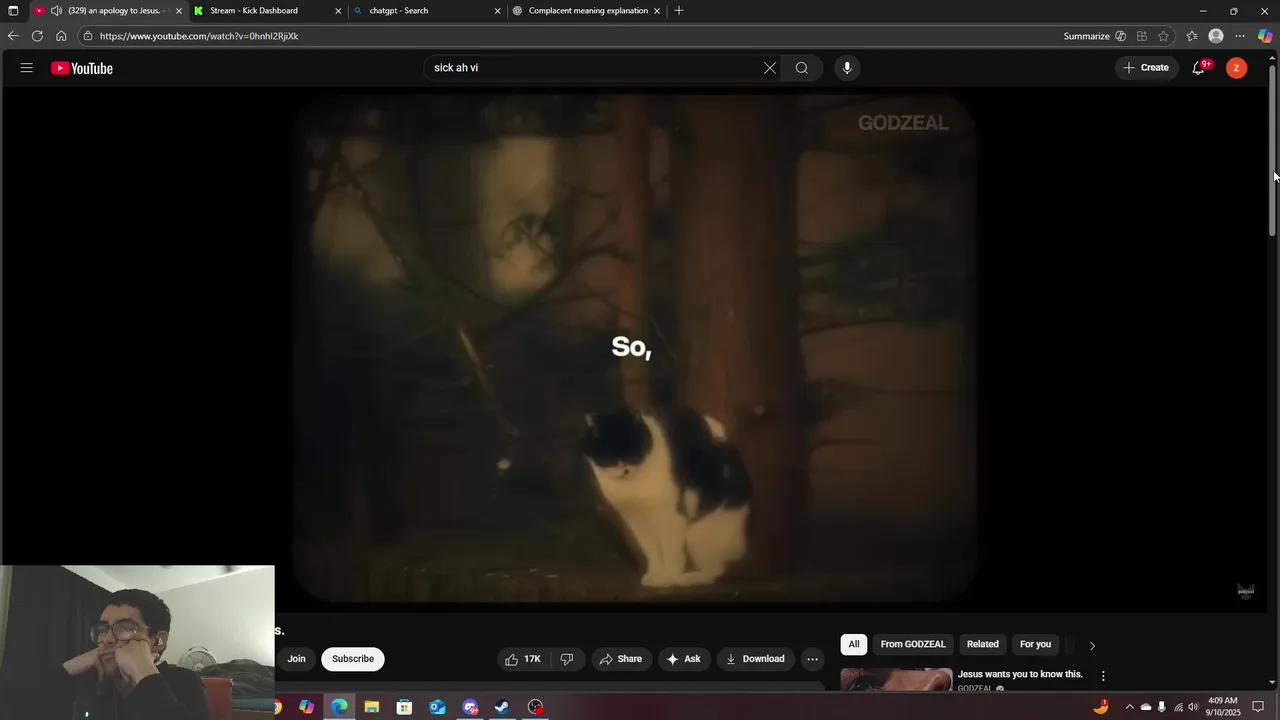Open Copilot from the taskbar
The height and width of the screenshot is (720, 1280).
click(306, 707)
